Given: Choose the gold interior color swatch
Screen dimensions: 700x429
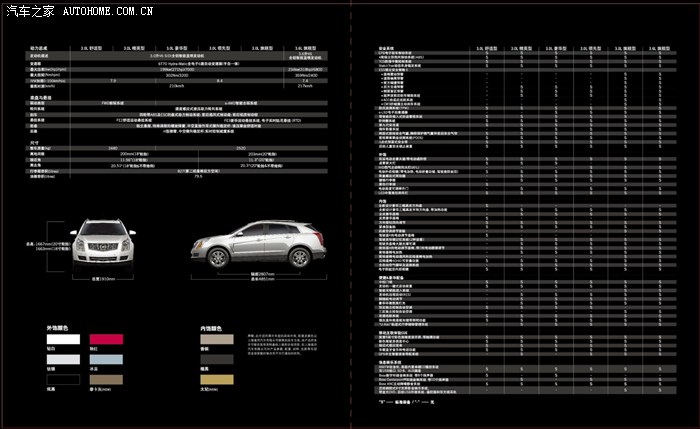Looking at the screenshot, I should pyautogui.click(x=216, y=380).
